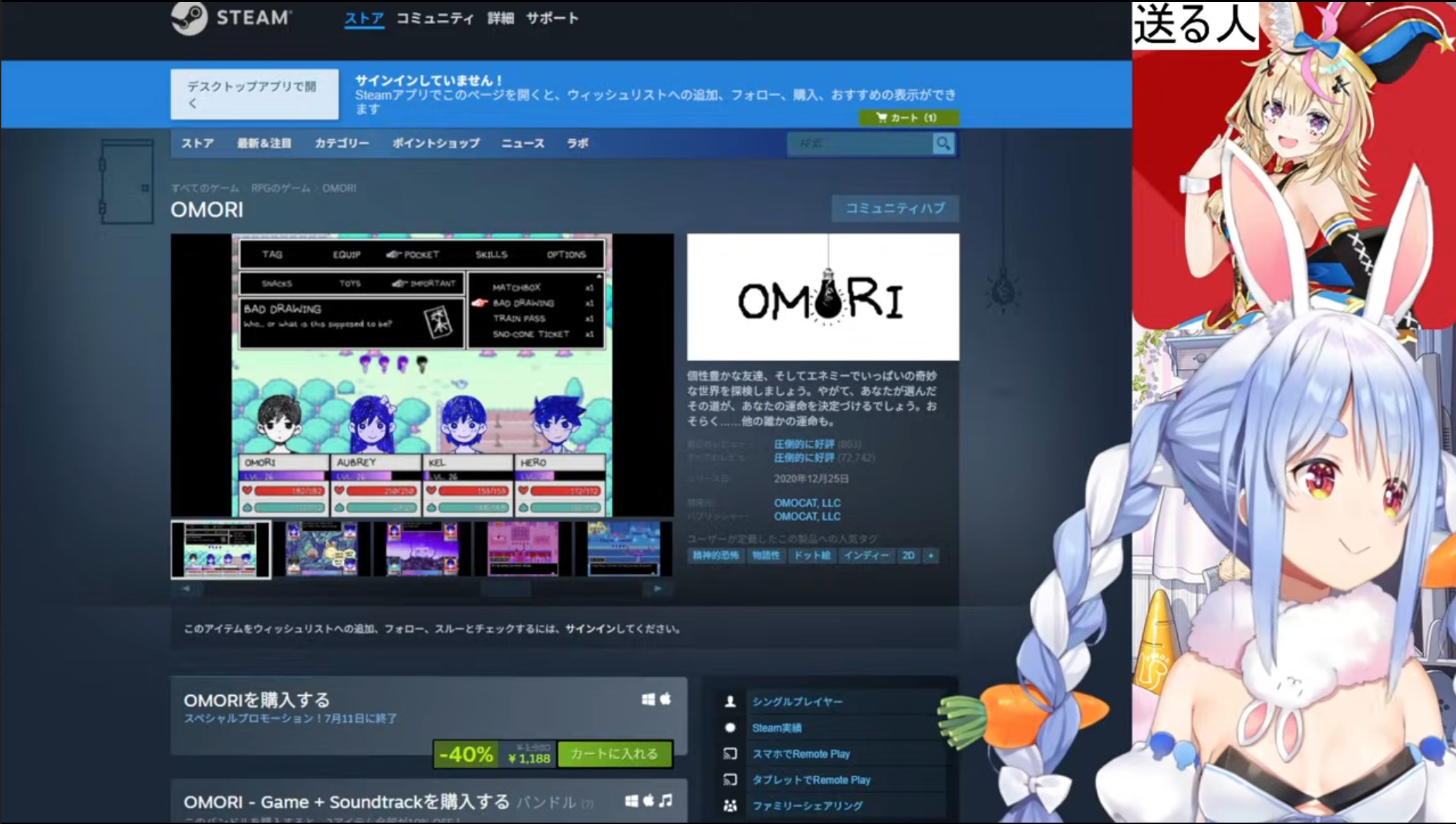Click the OMORI breadcrumb link
Viewport: 1456px width, 824px height.
tap(339, 188)
